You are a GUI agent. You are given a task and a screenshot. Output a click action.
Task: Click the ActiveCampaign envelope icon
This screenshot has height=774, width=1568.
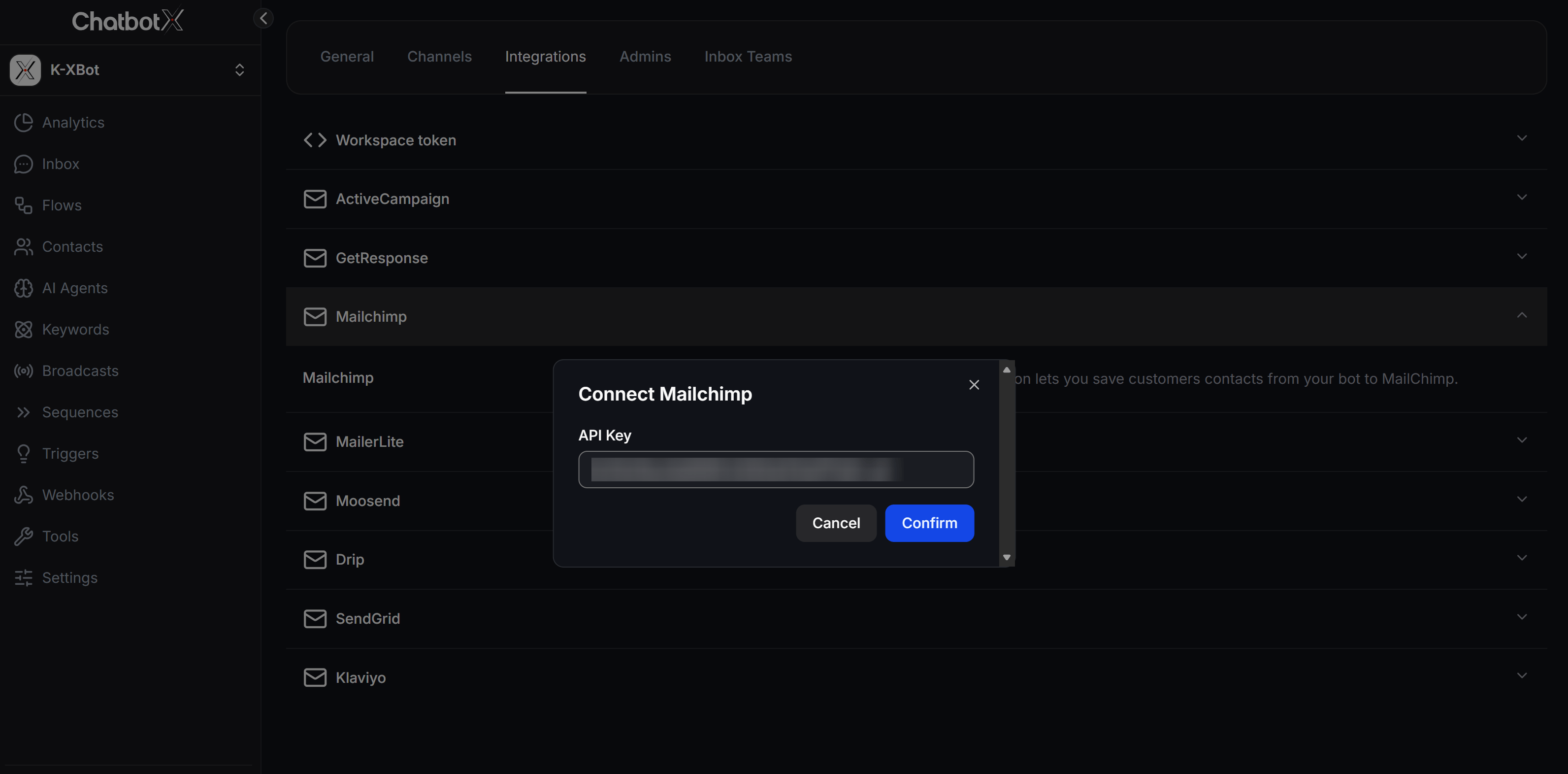[x=315, y=199]
